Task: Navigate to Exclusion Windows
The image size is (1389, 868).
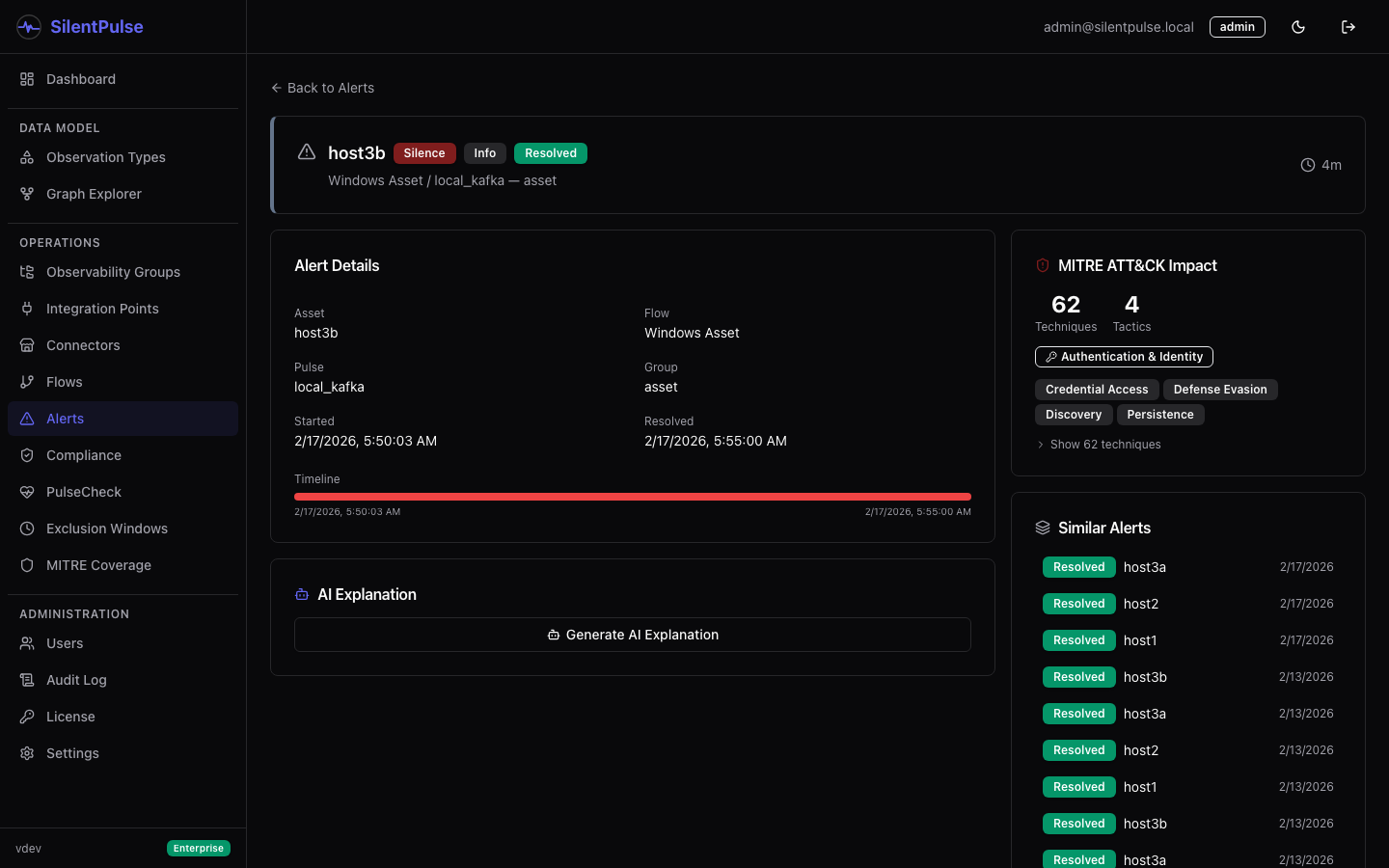Action: (123, 529)
